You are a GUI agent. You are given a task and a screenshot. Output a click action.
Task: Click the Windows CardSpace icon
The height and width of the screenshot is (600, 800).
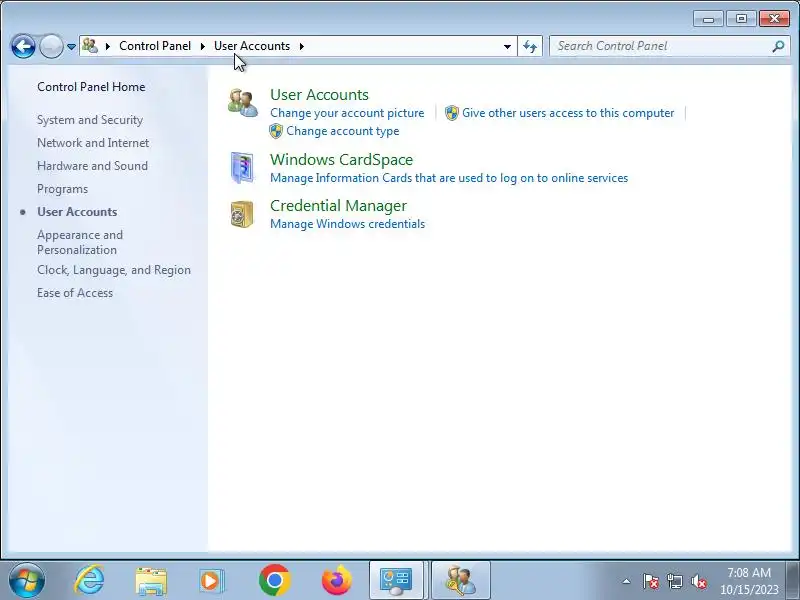pyautogui.click(x=242, y=167)
